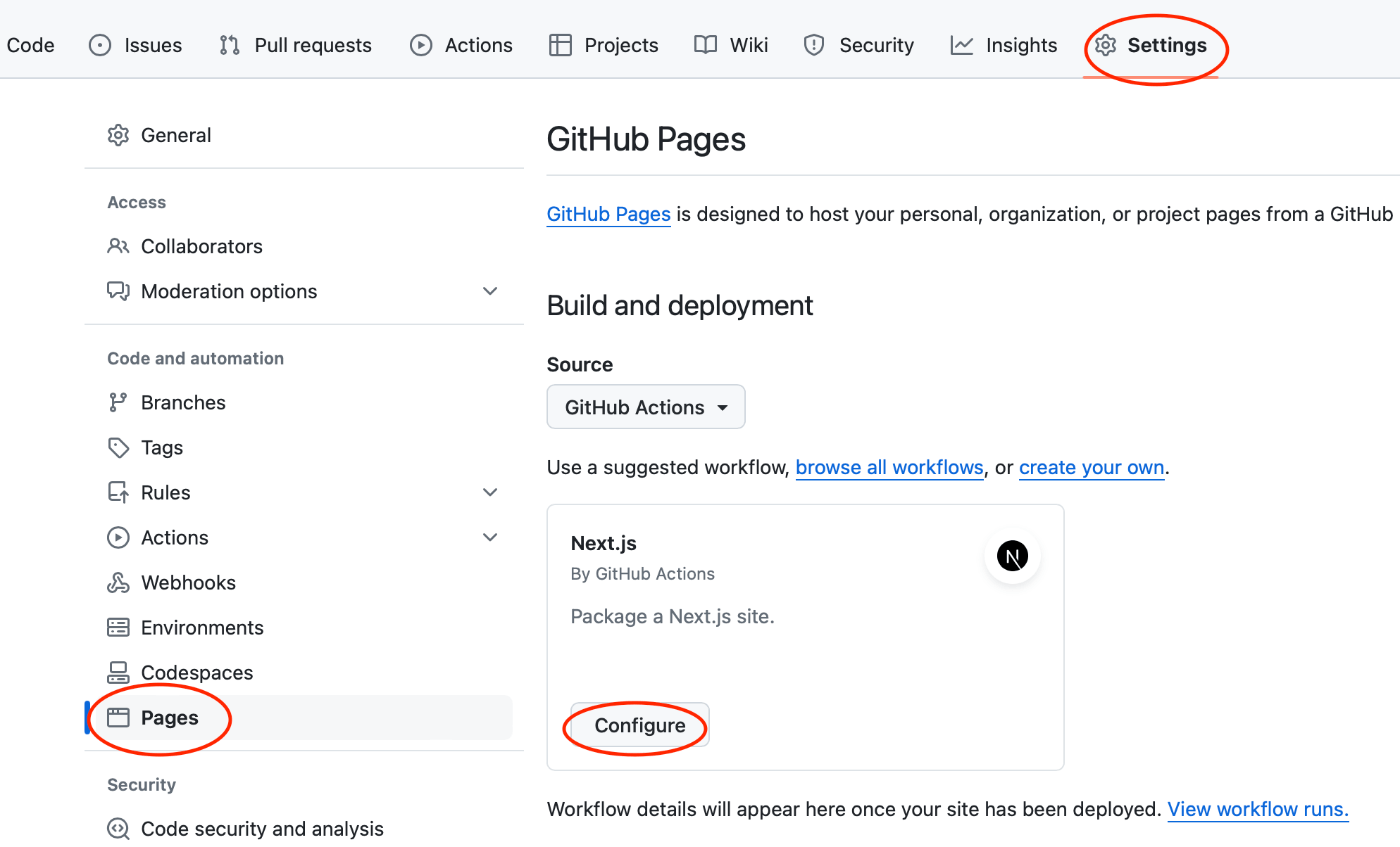1400x847 pixels.
Task: Click the 'Code and automation' section header
Action: click(x=195, y=358)
